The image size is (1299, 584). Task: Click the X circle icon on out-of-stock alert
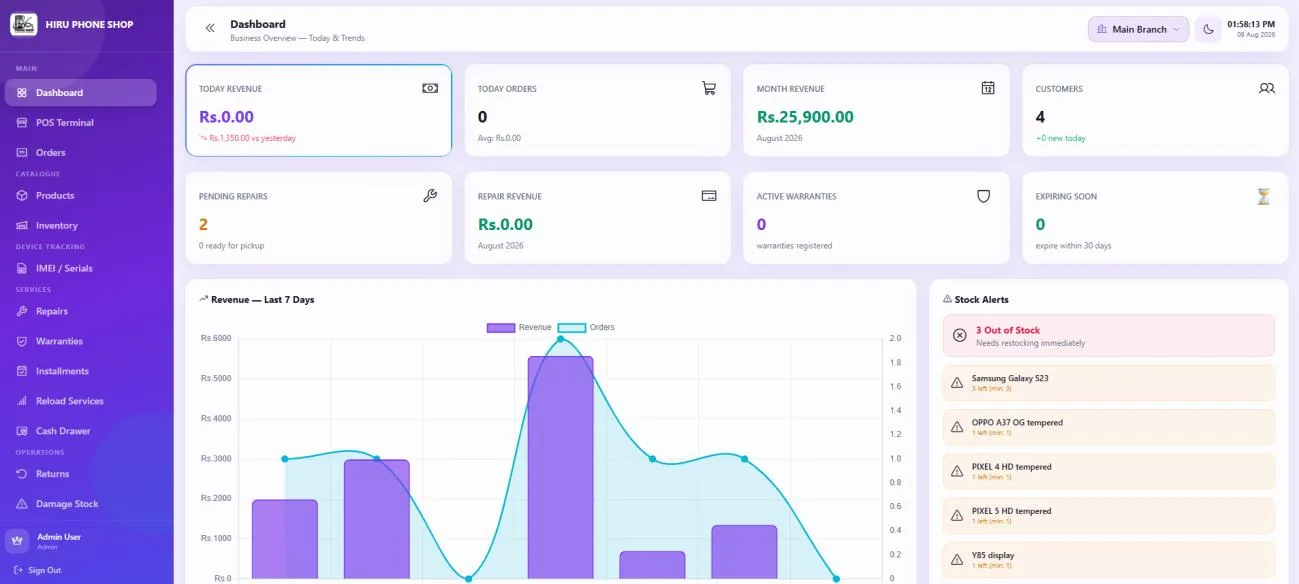[x=959, y=335]
